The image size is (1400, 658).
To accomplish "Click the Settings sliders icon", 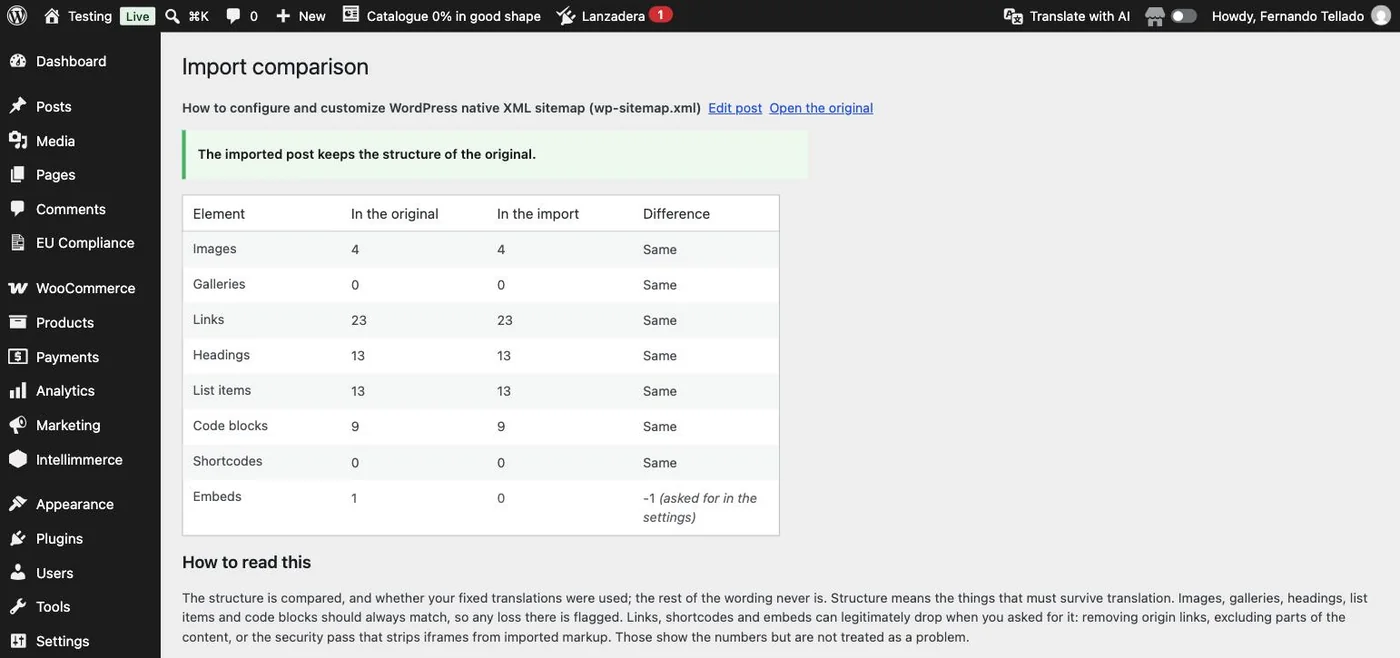I will [17, 641].
